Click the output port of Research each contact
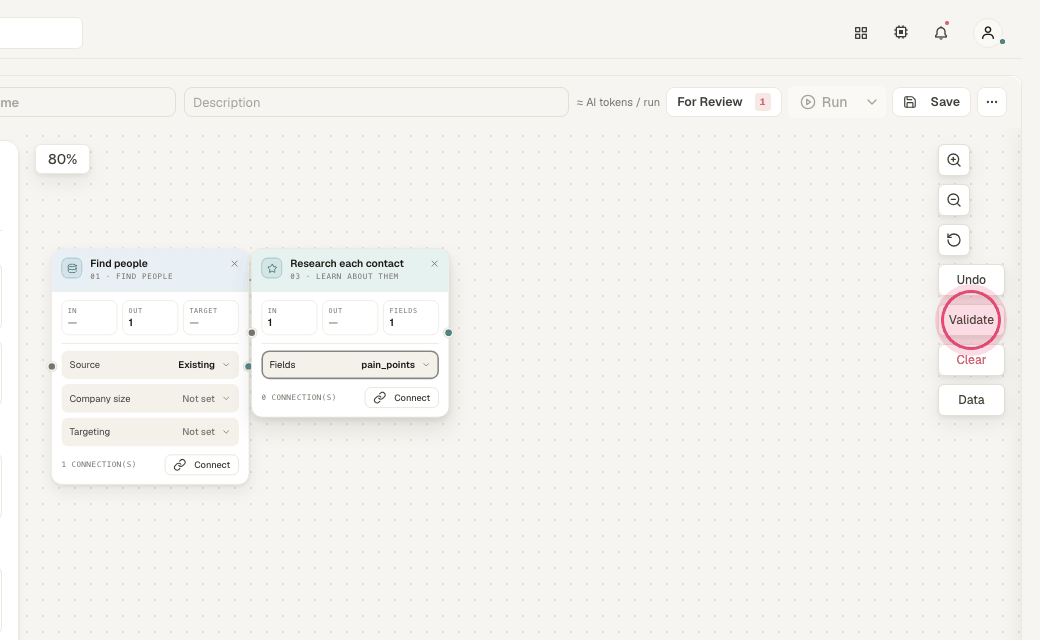This screenshot has height=640, width=1040. click(448, 333)
